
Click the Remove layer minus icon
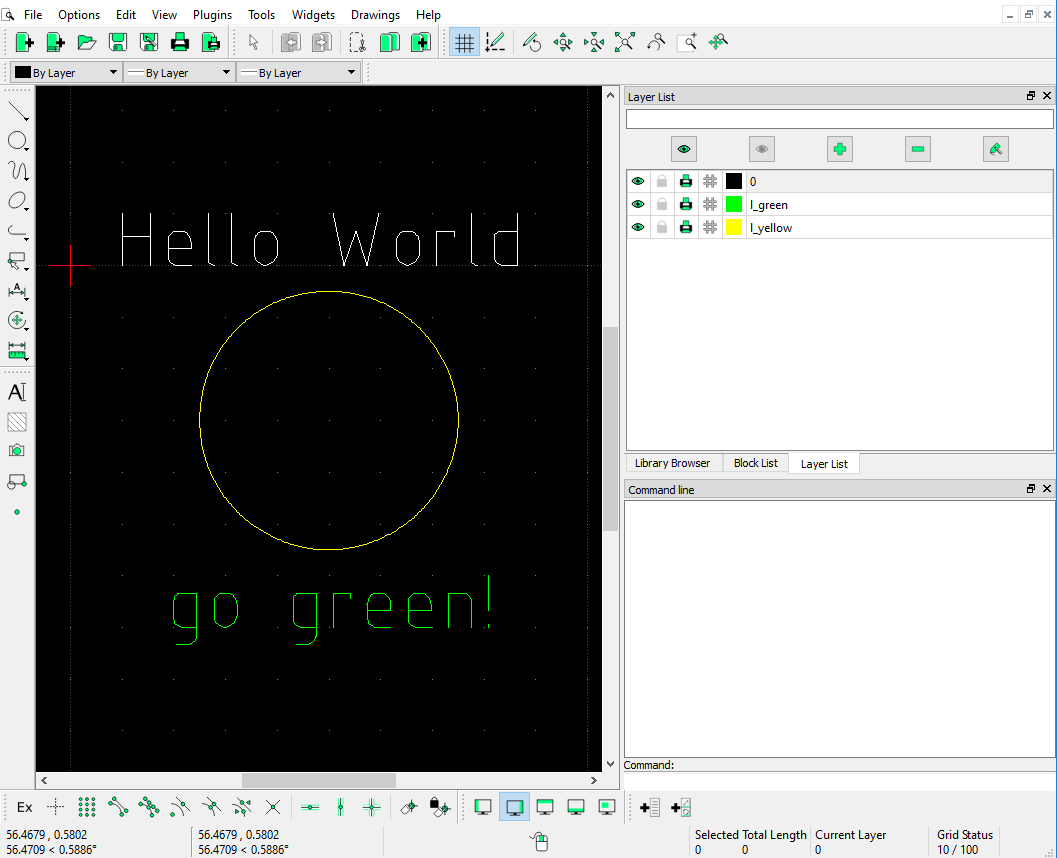917,149
